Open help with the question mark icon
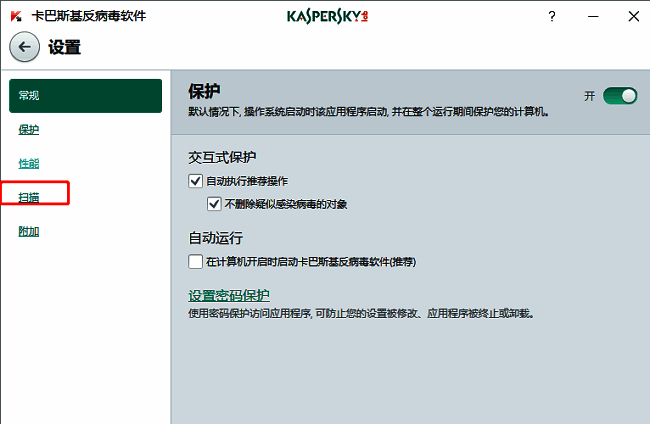The width and height of the screenshot is (650, 424). (x=551, y=16)
